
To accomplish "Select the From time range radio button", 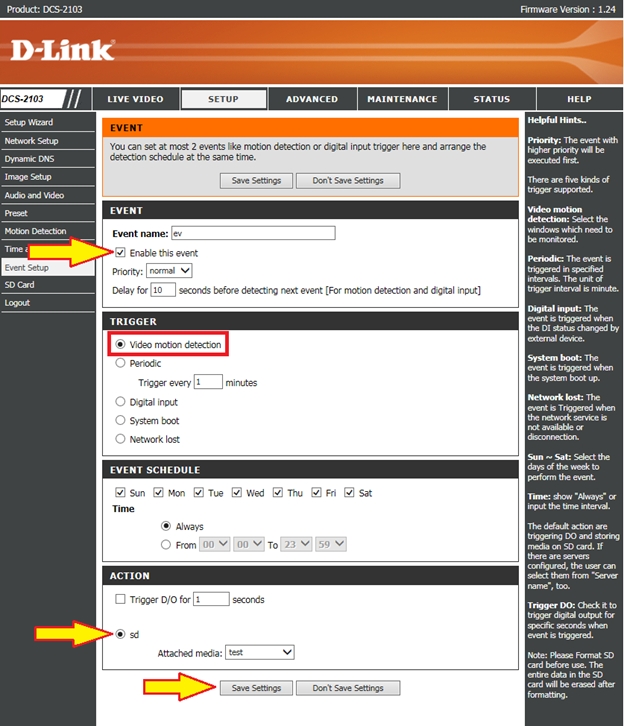I will [166, 544].
